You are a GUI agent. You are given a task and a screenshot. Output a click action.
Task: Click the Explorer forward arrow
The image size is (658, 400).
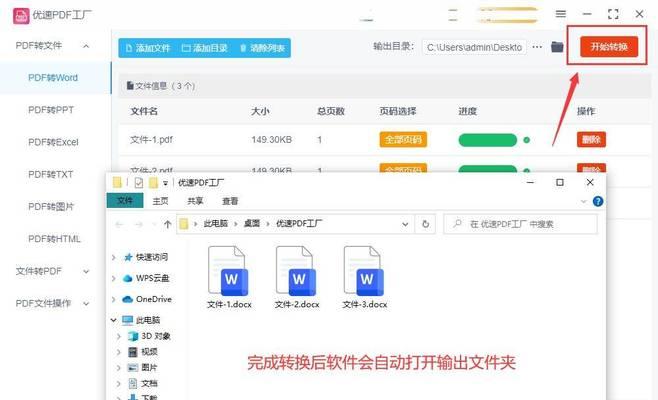(x=138, y=225)
